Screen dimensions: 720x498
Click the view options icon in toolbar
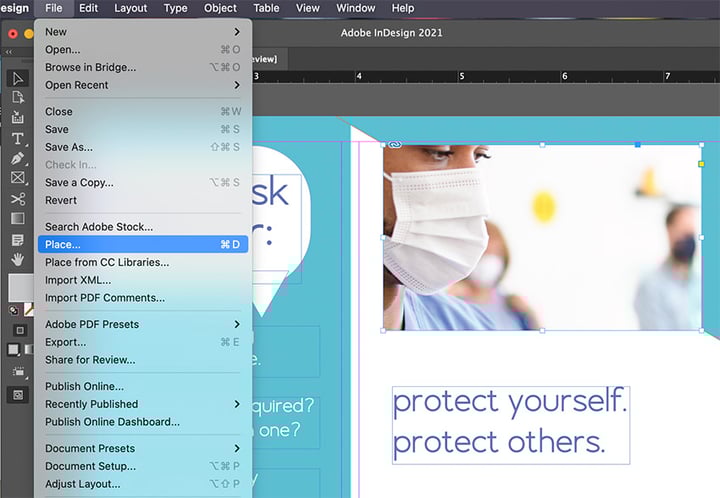pyautogui.click(x=18, y=371)
